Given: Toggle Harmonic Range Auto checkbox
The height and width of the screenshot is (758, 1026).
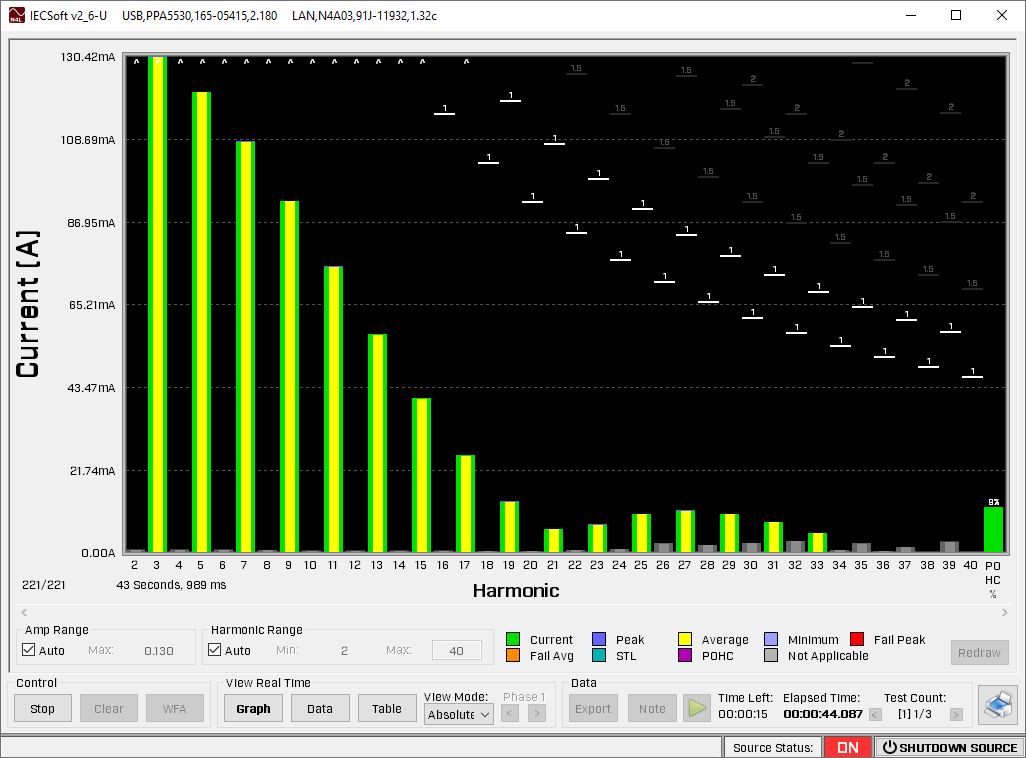Looking at the screenshot, I should (215, 650).
